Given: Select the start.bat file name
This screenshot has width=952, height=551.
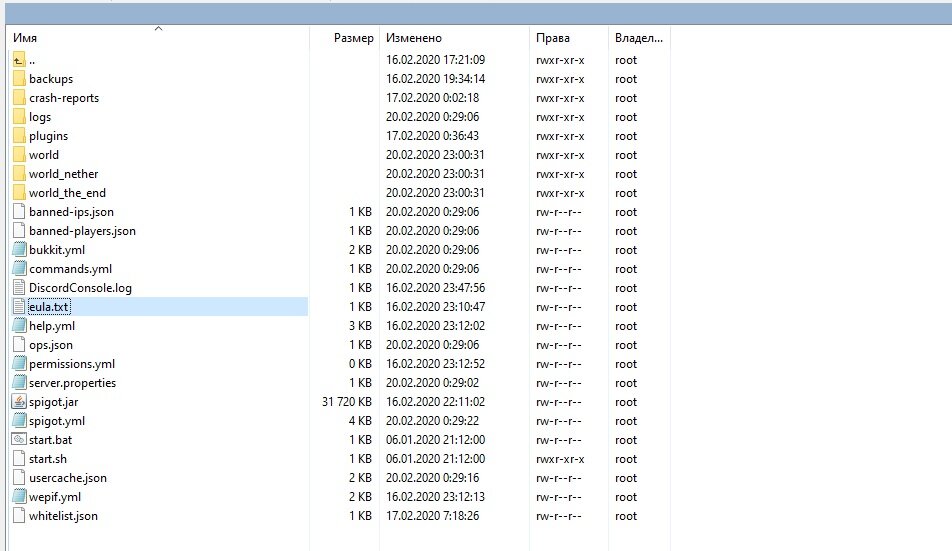Looking at the screenshot, I should tap(50, 440).
